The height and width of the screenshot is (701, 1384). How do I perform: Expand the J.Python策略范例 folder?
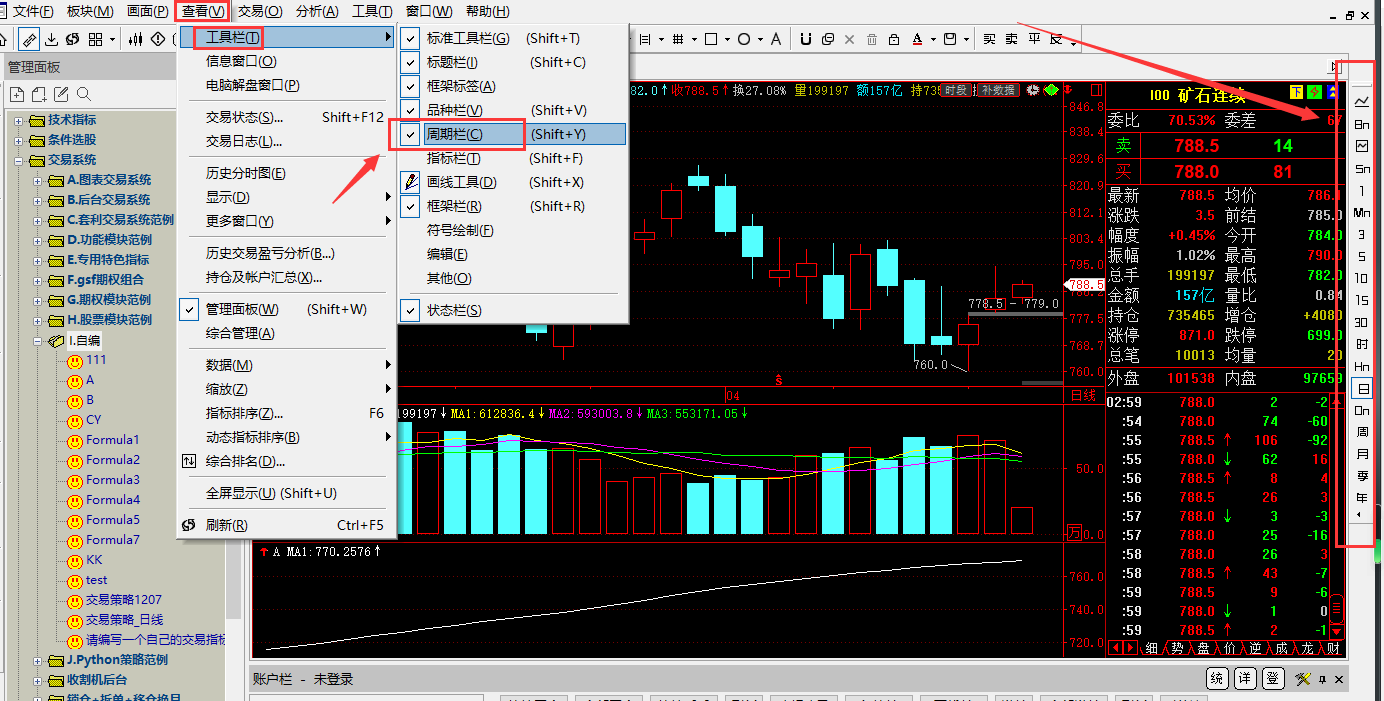pyautogui.click(x=39, y=660)
